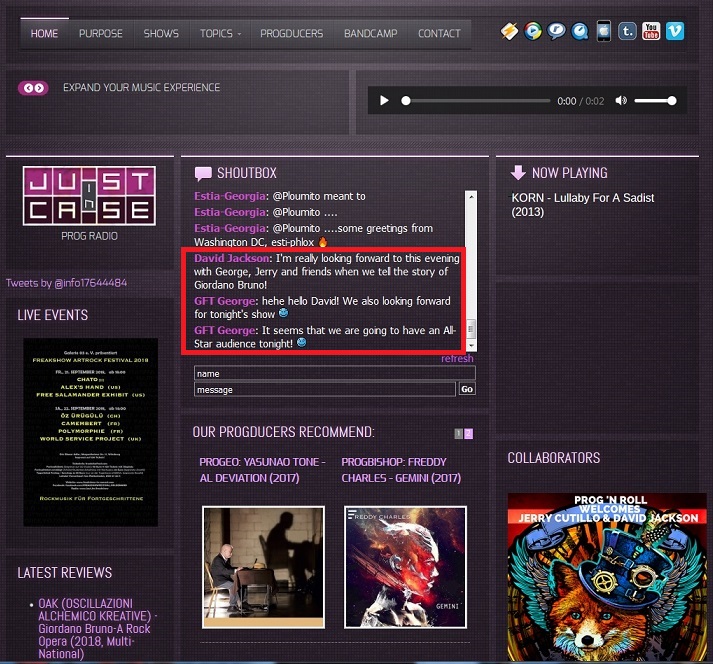Click the 0:00 / 0:02 time display
The width and height of the screenshot is (713, 664).
pos(581,101)
